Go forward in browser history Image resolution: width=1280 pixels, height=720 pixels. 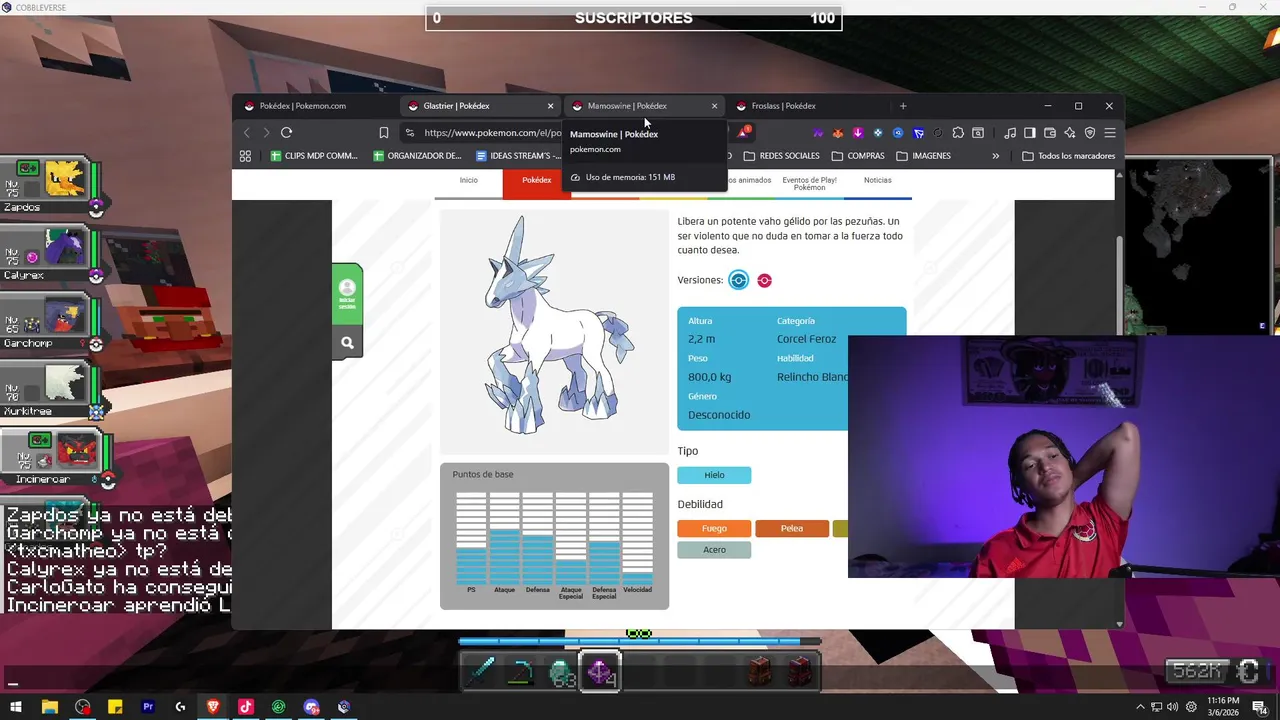click(266, 132)
